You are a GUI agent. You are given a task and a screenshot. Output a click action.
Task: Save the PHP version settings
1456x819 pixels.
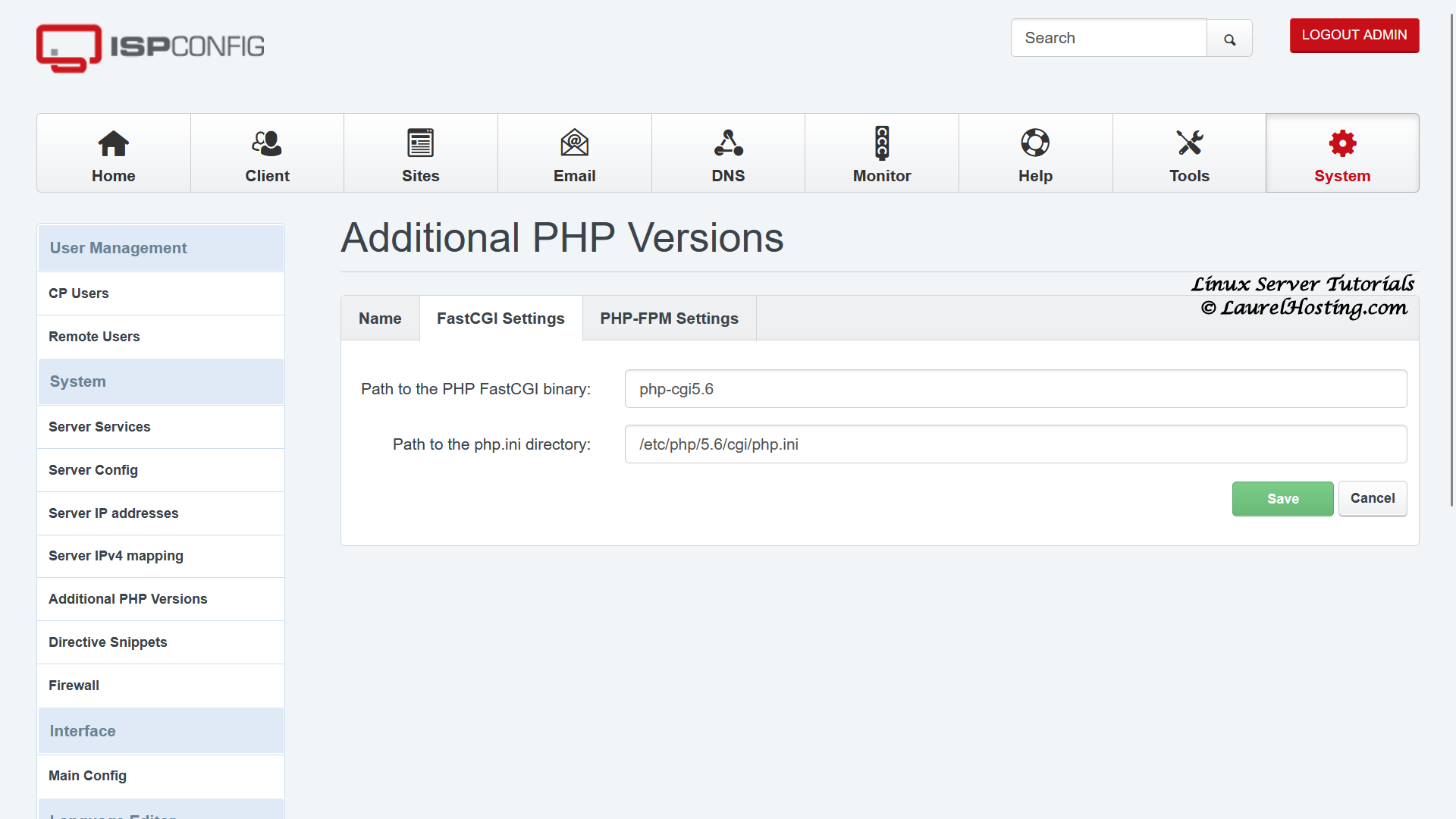(x=1282, y=499)
